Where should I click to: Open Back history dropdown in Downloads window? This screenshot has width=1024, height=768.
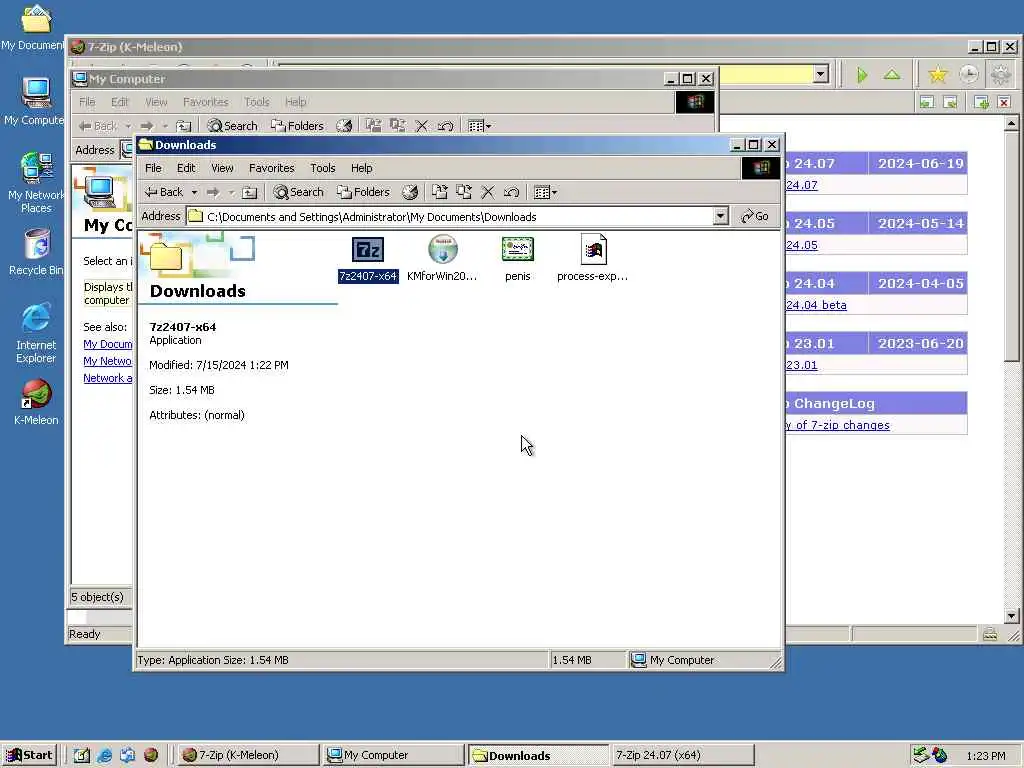pos(194,192)
